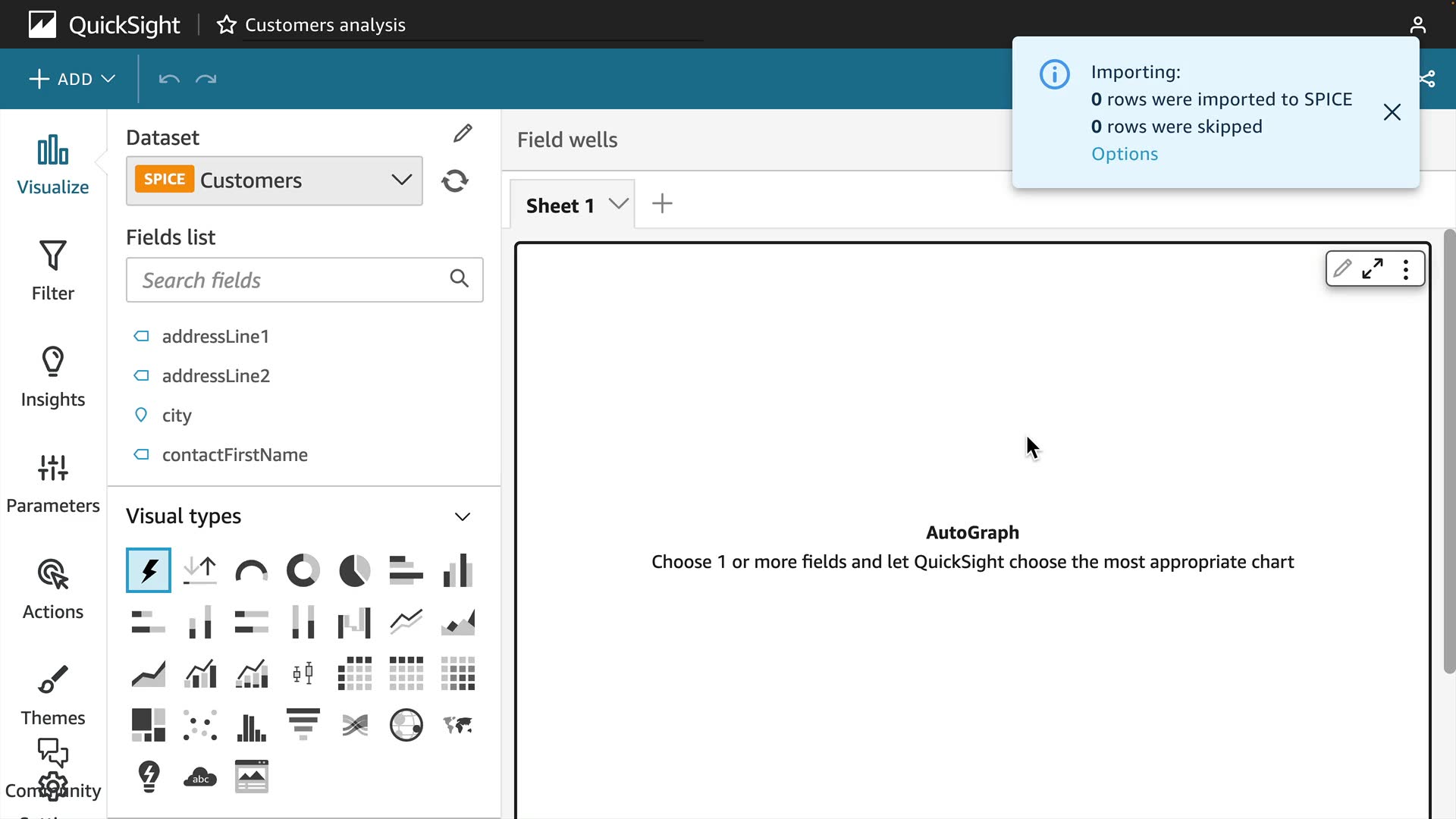Collapse the Visual types section
This screenshot has height=819, width=1456.
click(x=462, y=516)
